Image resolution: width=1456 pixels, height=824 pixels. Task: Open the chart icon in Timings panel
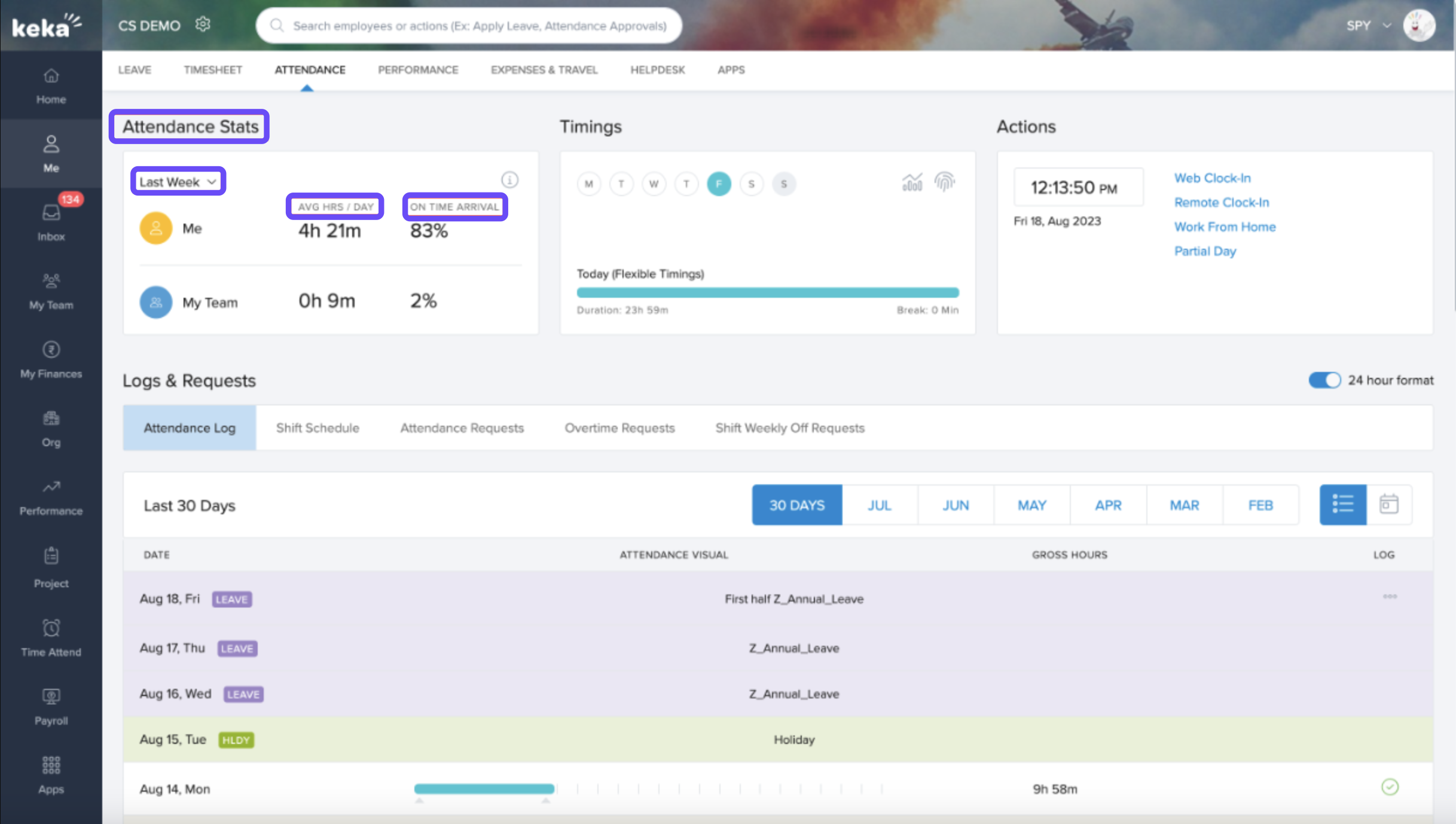coord(912,182)
